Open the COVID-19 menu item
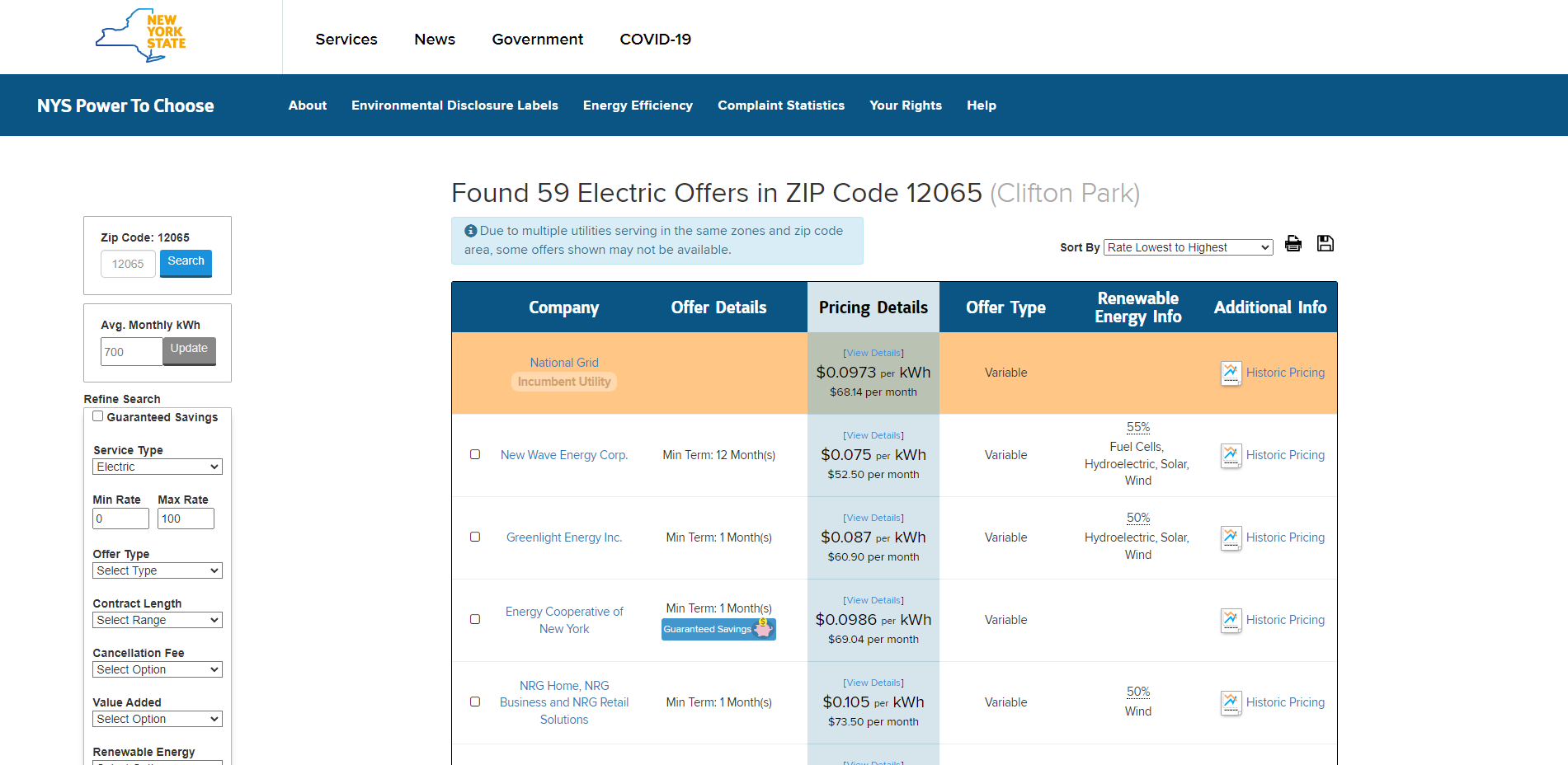Screen dimensions: 1568x765 [656, 40]
